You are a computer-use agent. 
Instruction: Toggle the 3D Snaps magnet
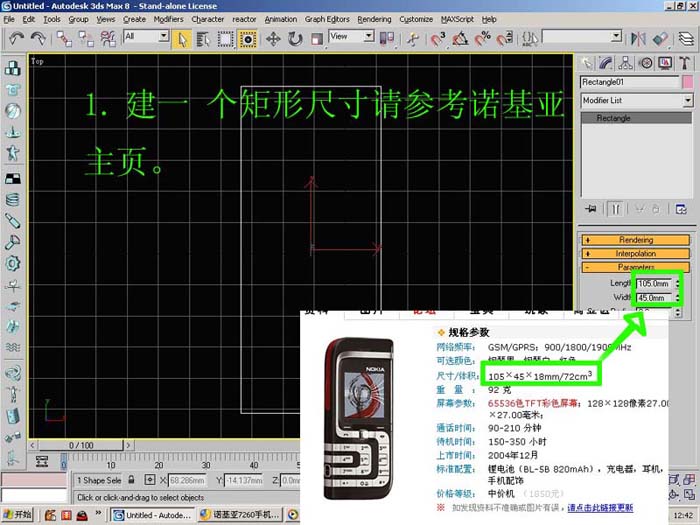tap(438, 39)
